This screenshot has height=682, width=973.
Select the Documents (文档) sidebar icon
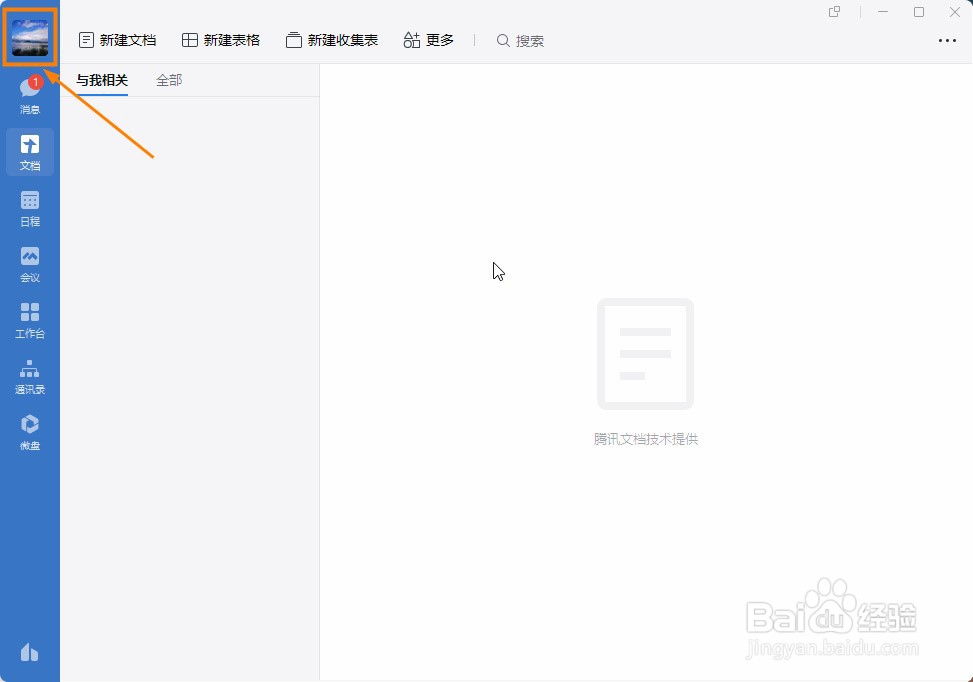[x=30, y=152]
